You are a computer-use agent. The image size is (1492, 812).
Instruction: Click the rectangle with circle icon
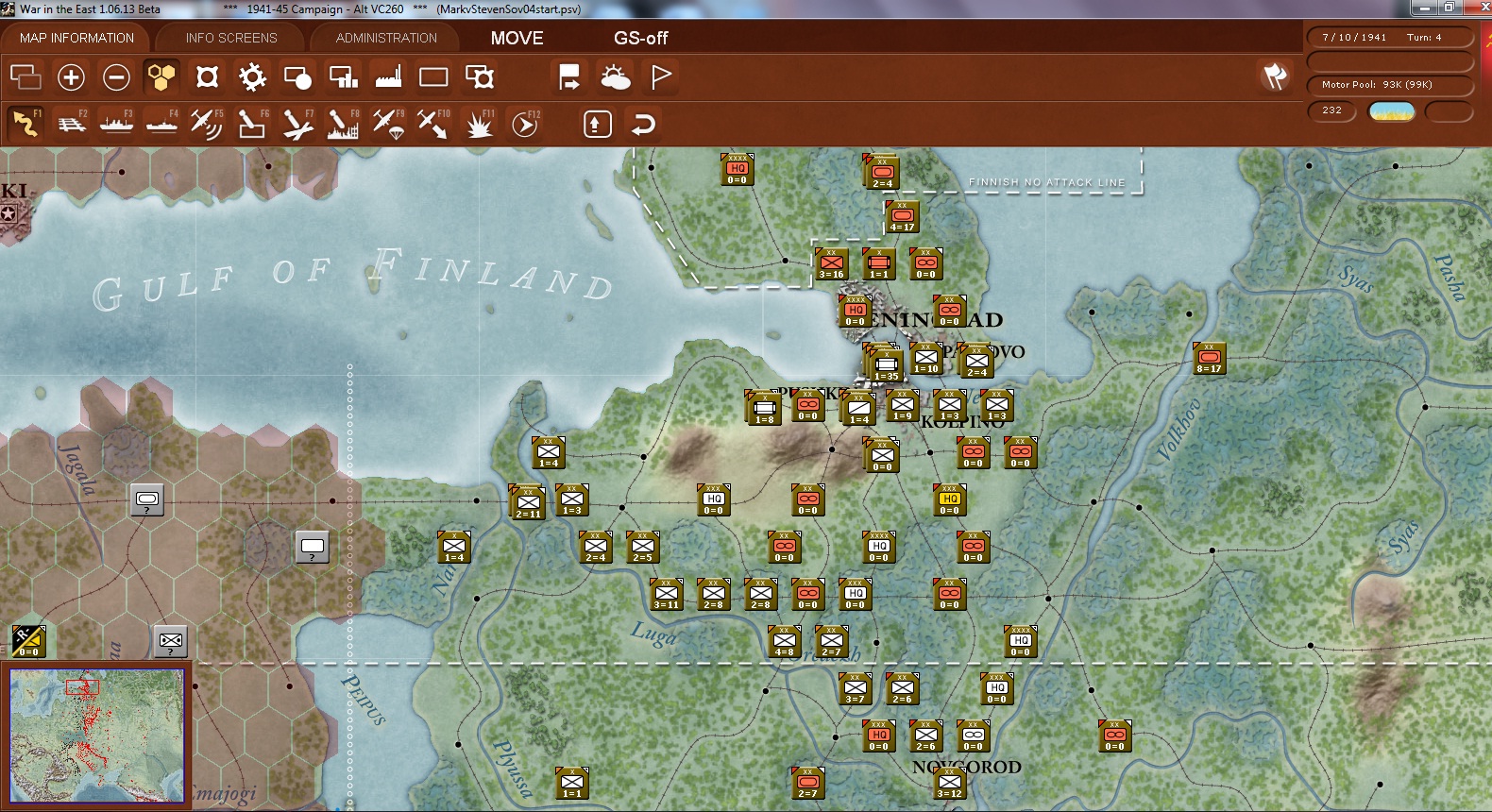297,77
